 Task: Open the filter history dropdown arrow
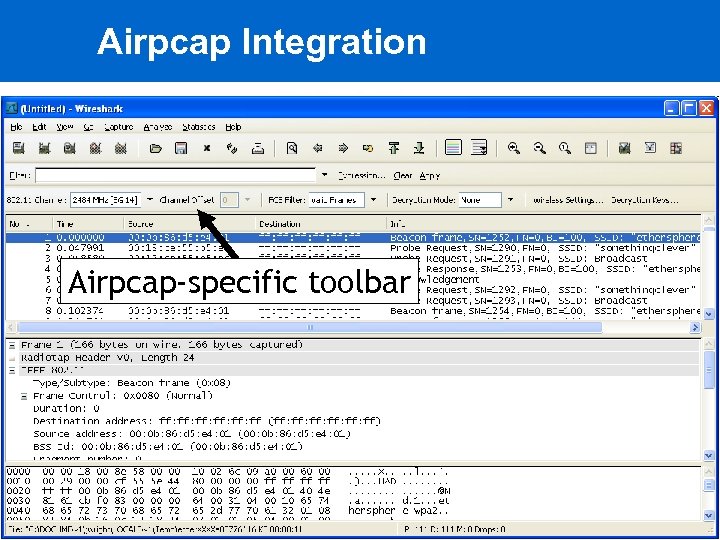pos(325,175)
